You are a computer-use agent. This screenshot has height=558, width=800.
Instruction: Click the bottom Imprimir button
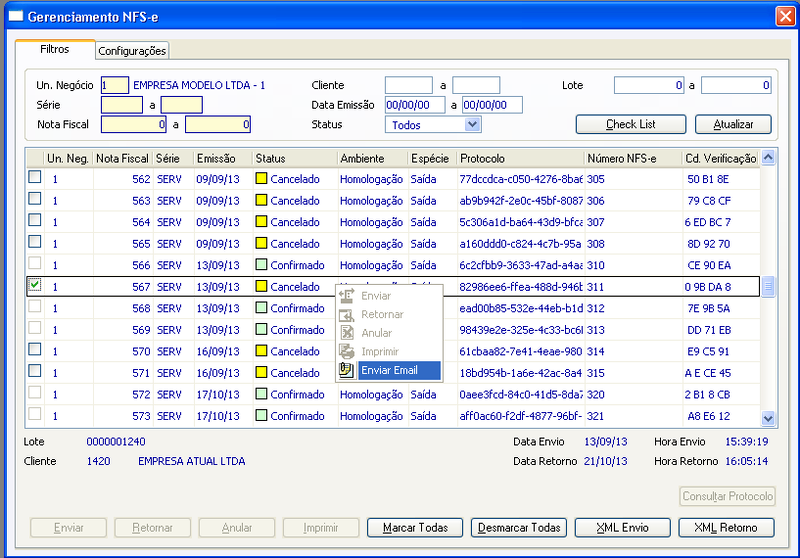pyautogui.click(x=321, y=527)
